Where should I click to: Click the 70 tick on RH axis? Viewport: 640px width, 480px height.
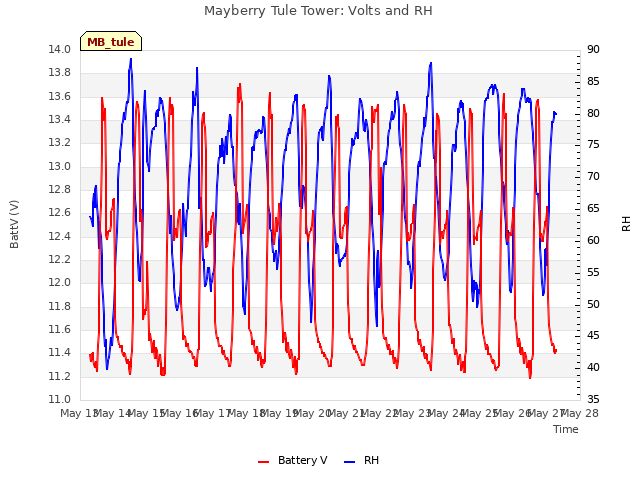(593, 177)
